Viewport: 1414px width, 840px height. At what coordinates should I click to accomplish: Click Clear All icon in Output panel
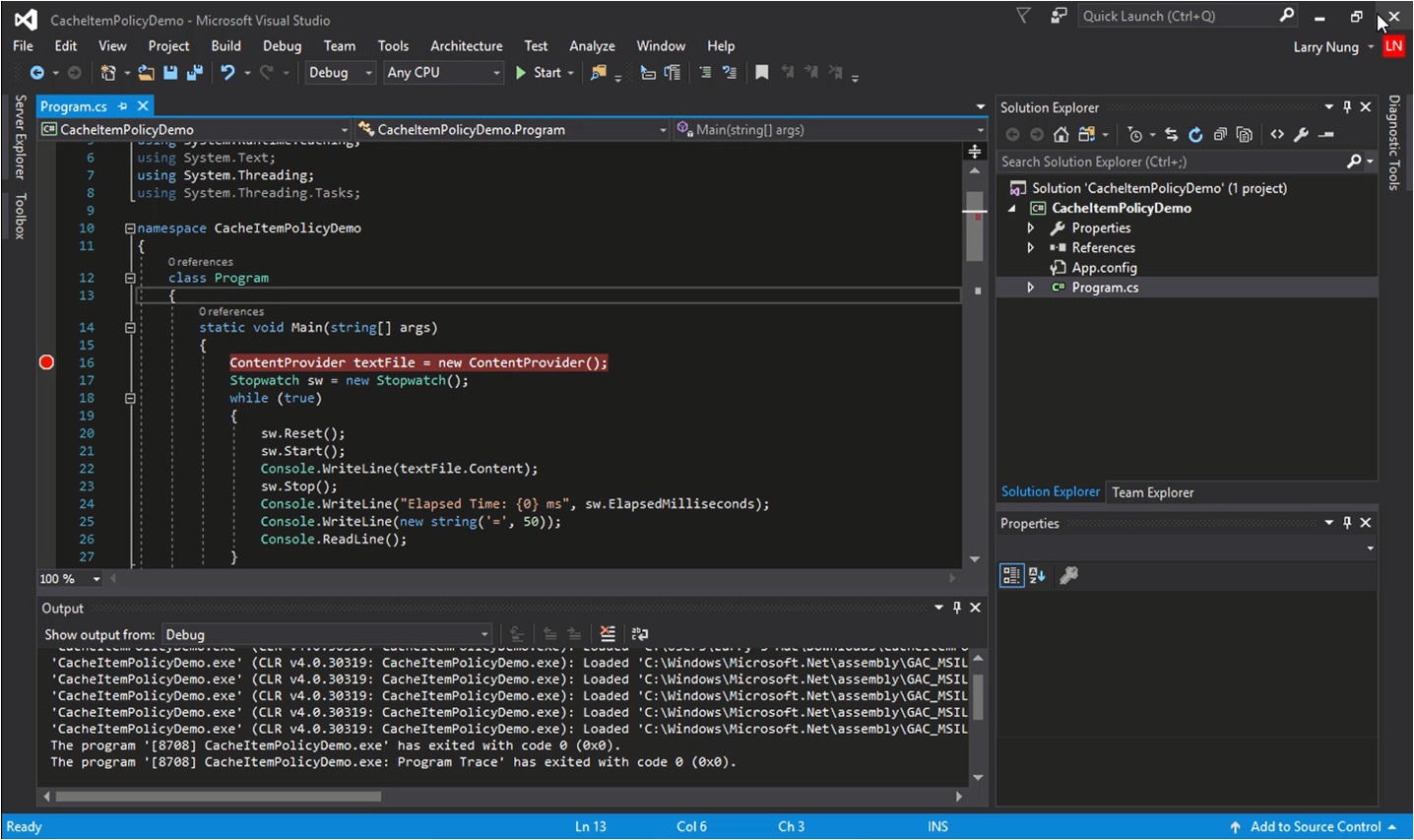tap(608, 634)
